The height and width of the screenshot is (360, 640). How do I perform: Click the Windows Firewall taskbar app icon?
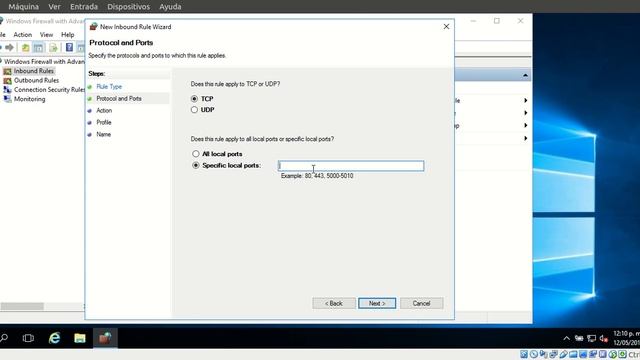(105, 338)
